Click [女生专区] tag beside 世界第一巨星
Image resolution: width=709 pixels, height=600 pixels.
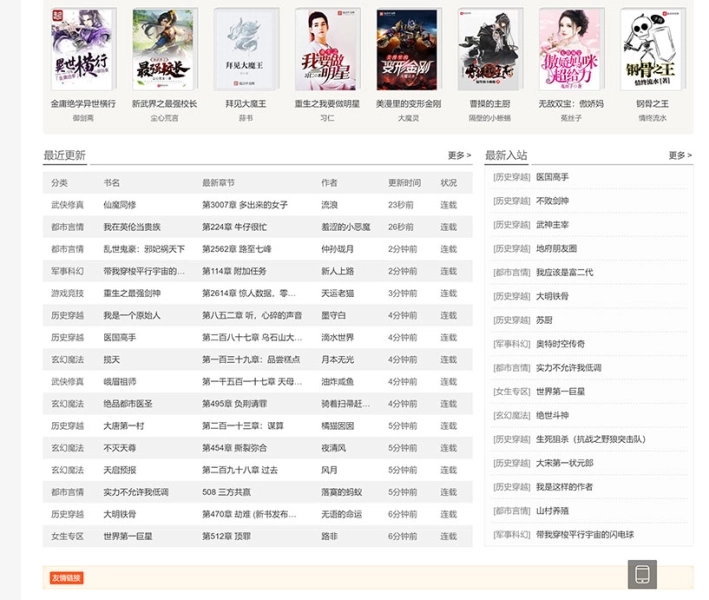[x=511, y=392]
